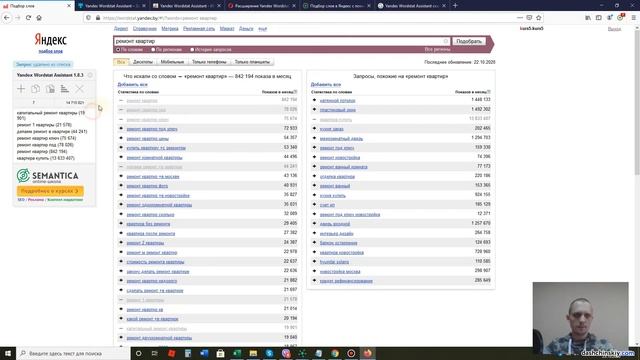Switch to the 'Только планшеты' tab

252,62
